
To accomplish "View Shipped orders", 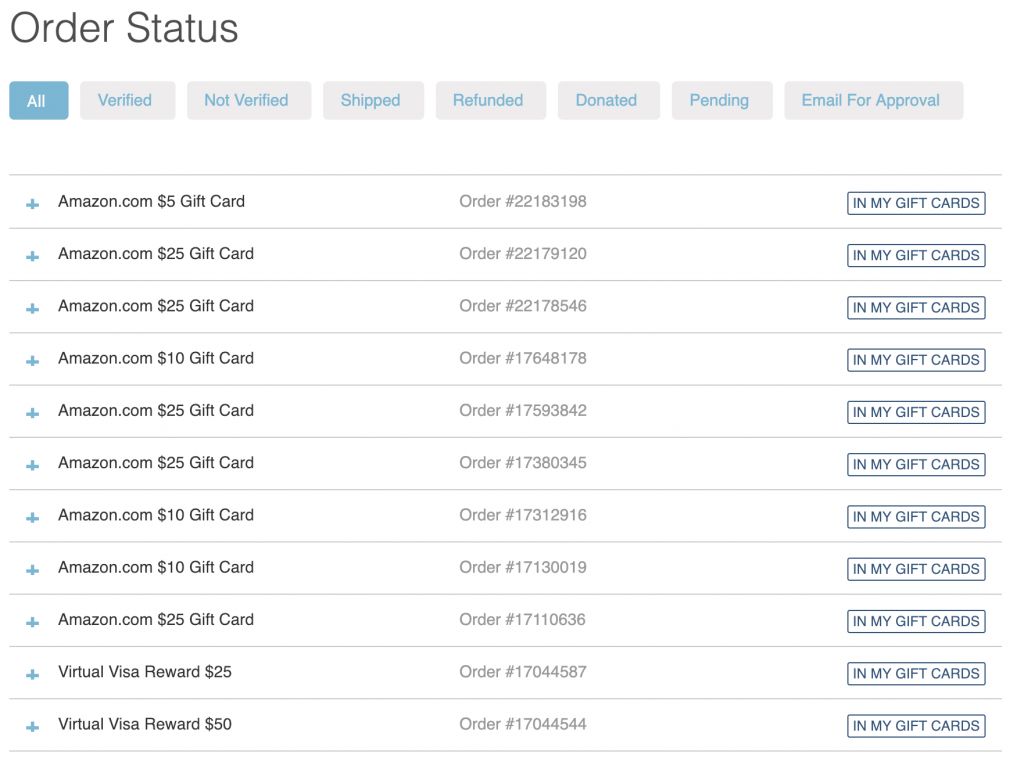I will [x=373, y=100].
